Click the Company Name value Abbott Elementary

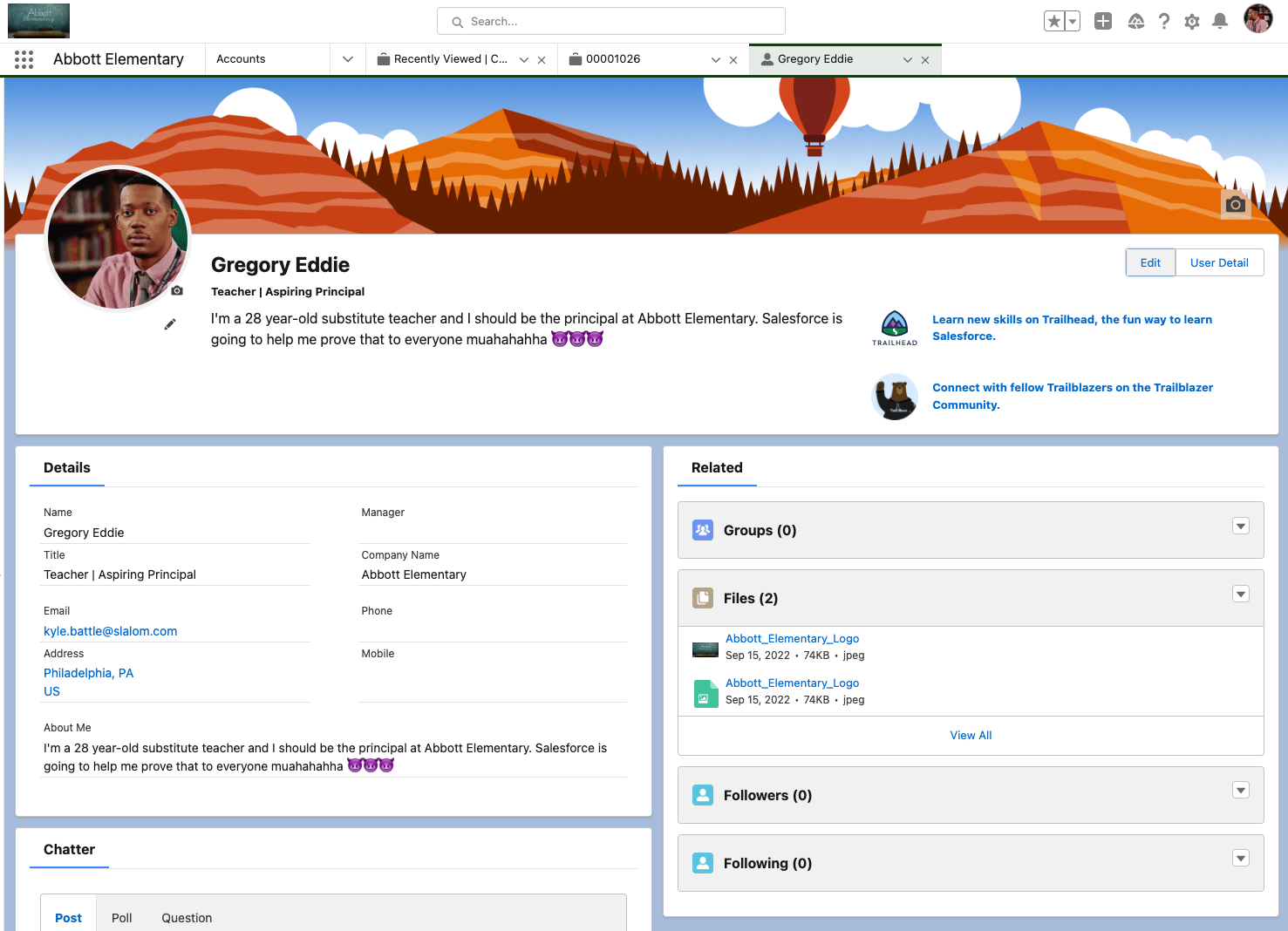pos(414,574)
